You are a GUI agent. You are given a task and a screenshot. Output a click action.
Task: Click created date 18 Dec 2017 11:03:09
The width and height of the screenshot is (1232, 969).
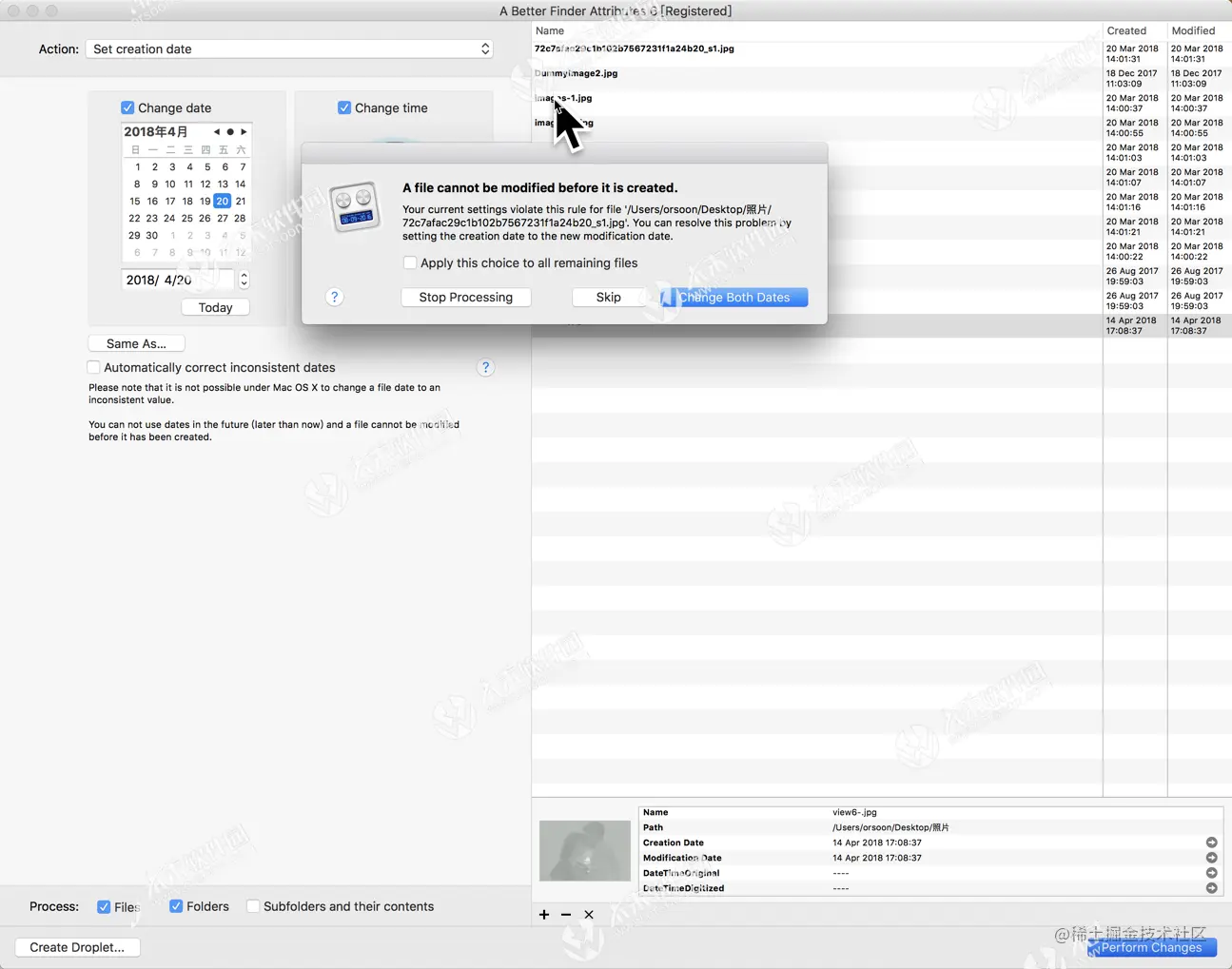[x=1132, y=78]
